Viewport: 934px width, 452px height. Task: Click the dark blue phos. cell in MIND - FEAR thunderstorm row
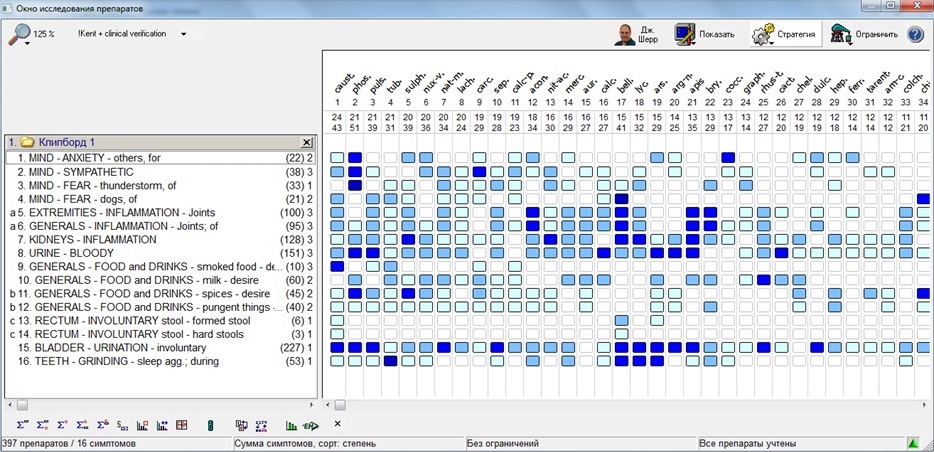click(355, 185)
